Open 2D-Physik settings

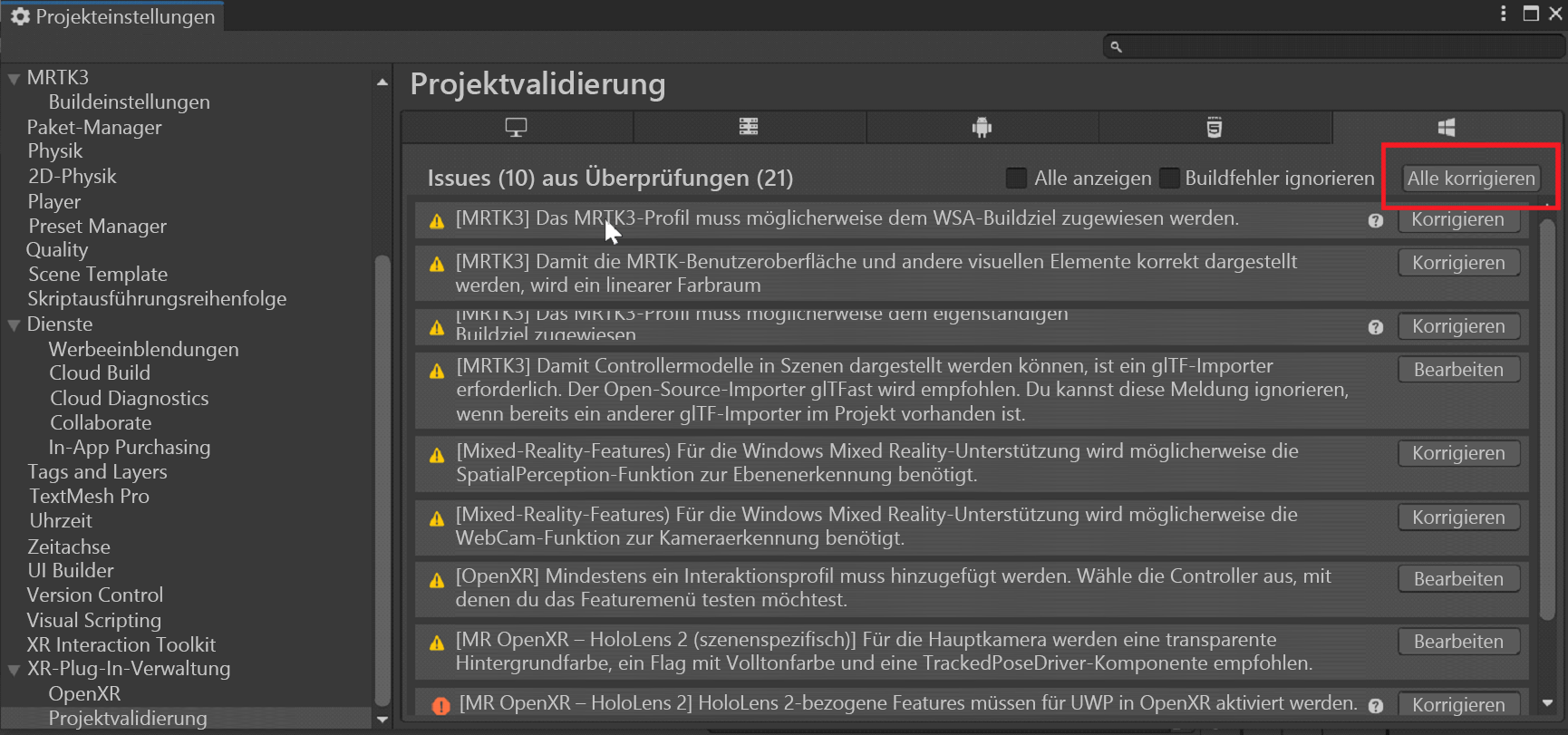[72, 177]
